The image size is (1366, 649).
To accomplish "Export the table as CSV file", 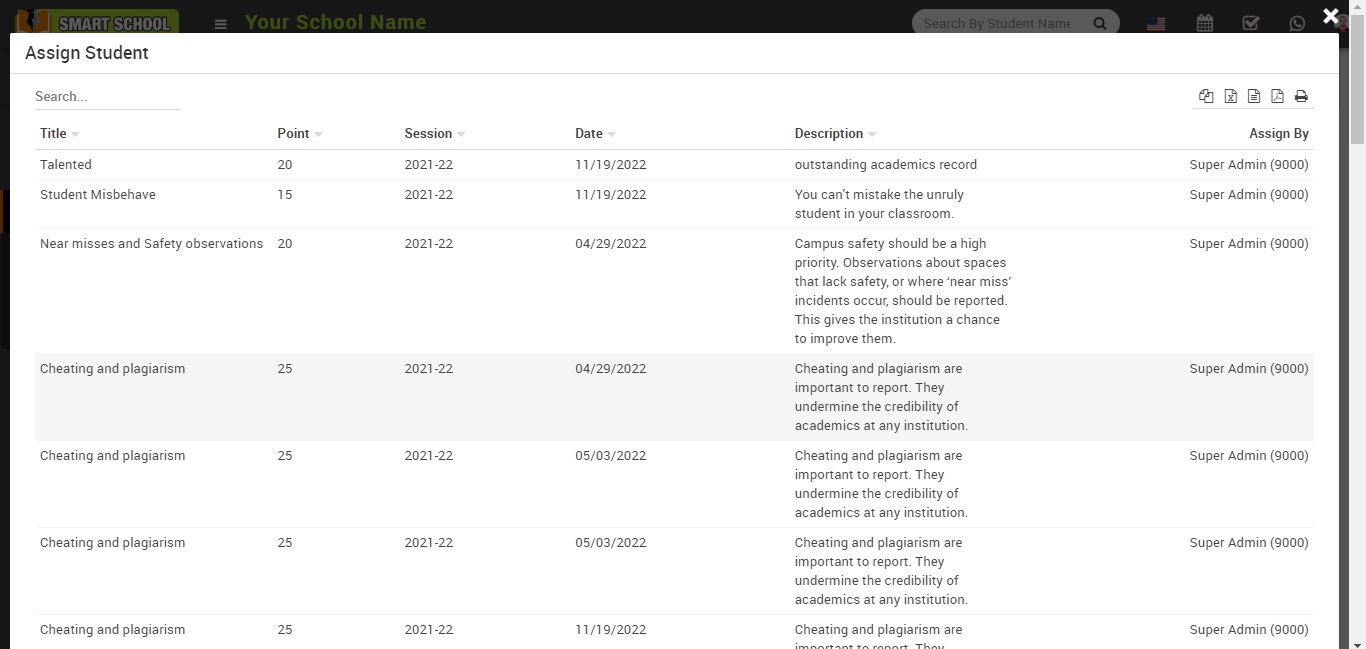I will 1253,96.
